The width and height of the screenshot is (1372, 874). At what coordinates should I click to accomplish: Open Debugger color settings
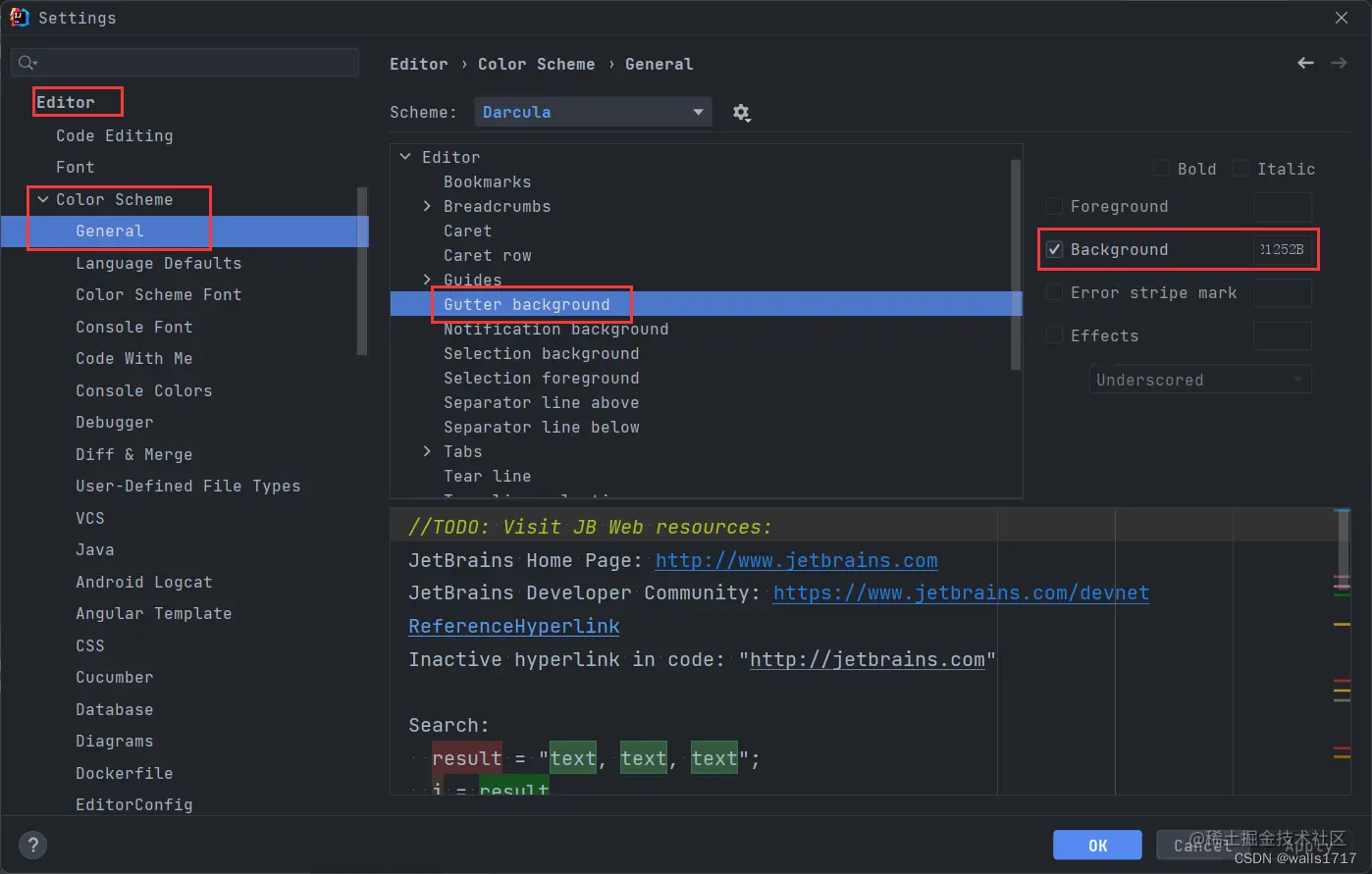[114, 422]
